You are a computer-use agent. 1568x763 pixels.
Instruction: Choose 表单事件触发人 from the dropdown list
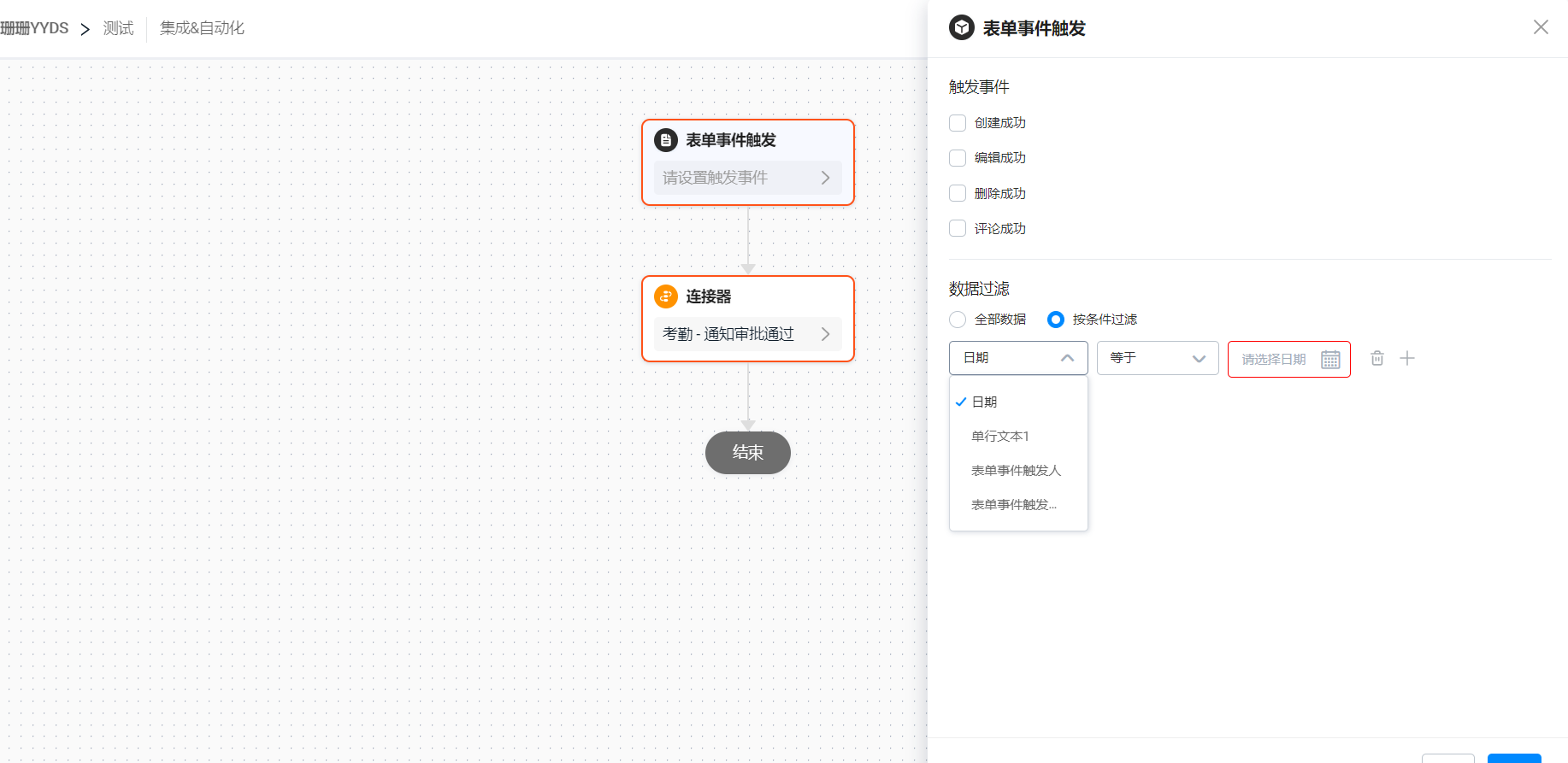tap(1018, 470)
